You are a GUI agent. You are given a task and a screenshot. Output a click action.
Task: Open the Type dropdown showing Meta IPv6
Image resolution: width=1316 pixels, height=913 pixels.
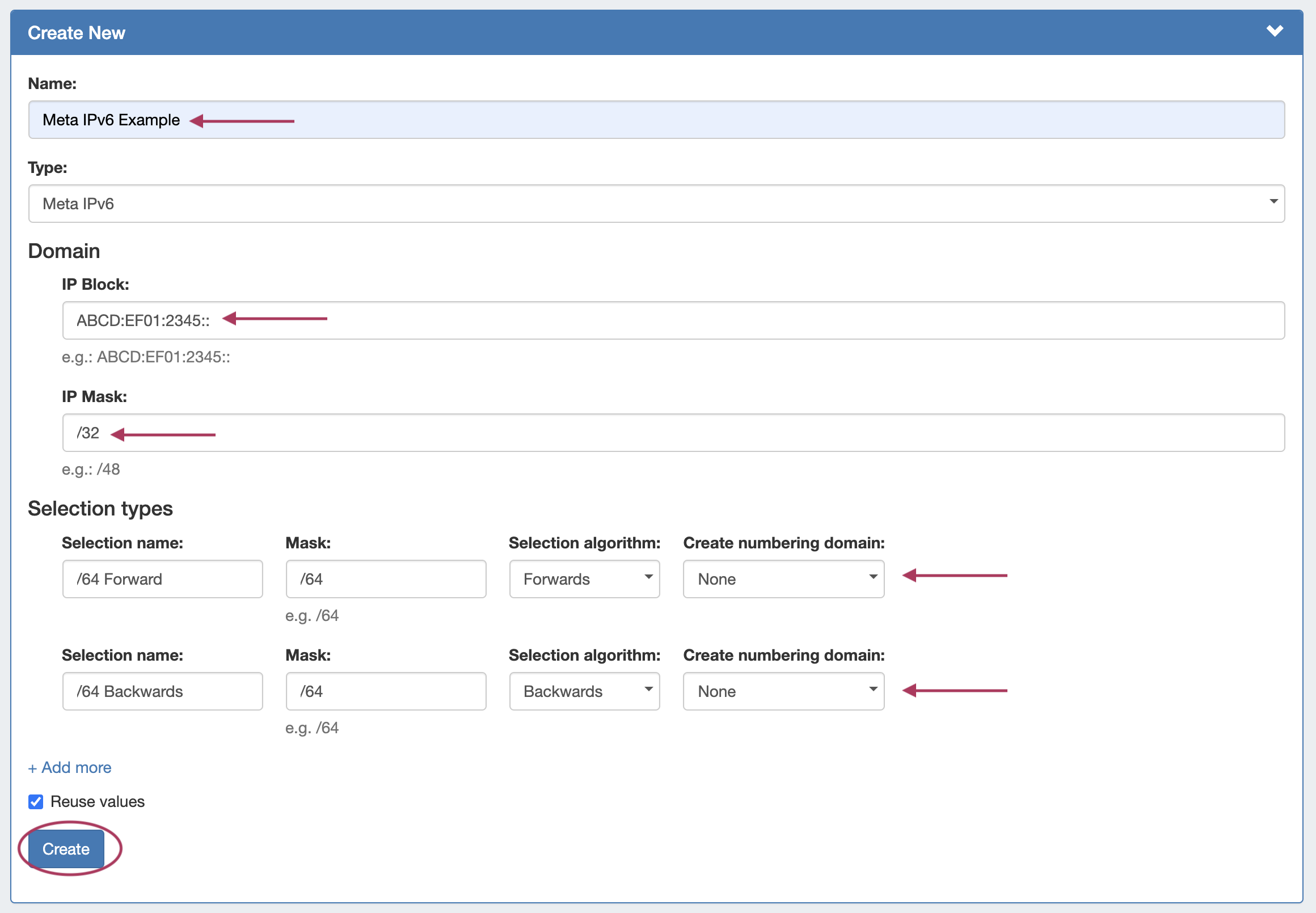[656, 204]
